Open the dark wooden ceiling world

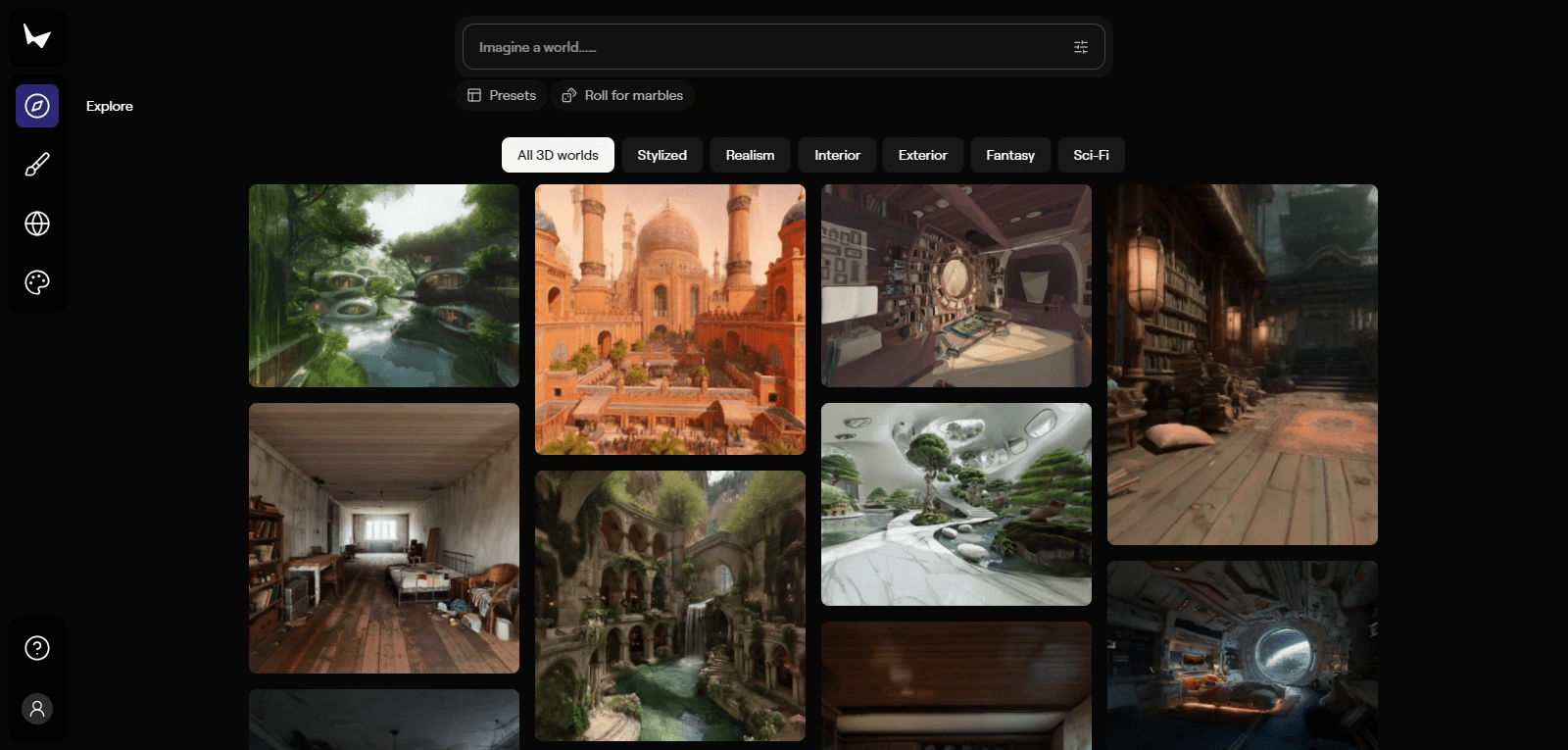pyautogui.click(x=956, y=685)
